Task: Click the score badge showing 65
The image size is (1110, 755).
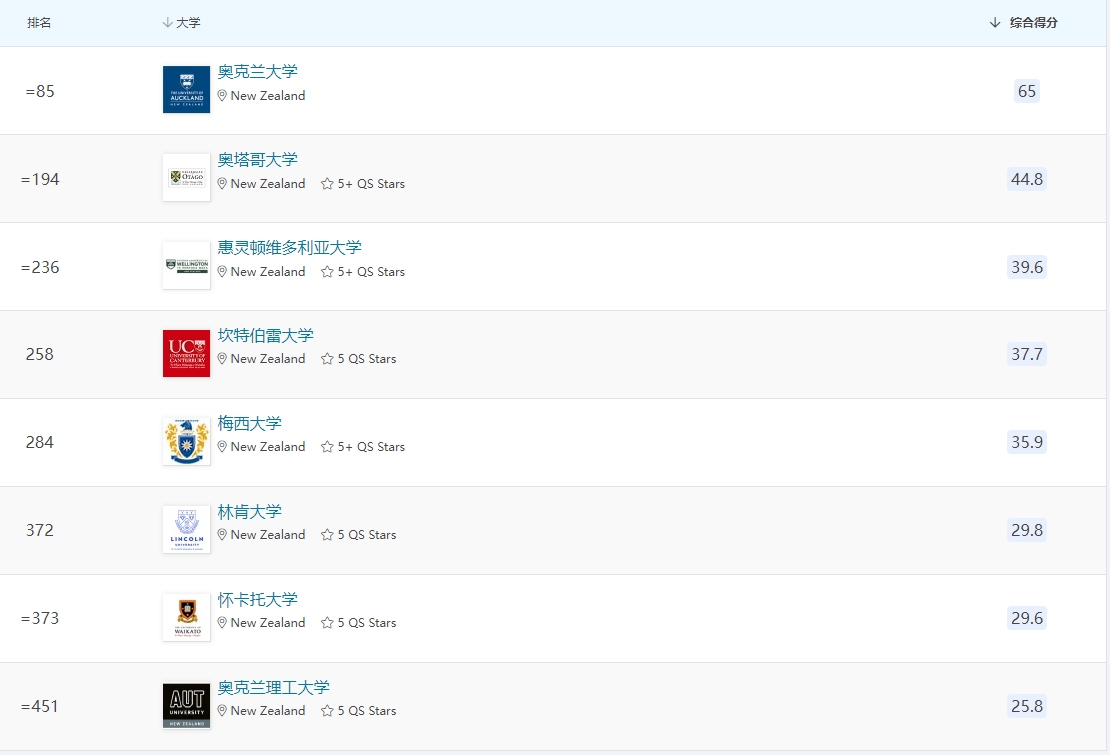Action: click(x=1026, y=90)
